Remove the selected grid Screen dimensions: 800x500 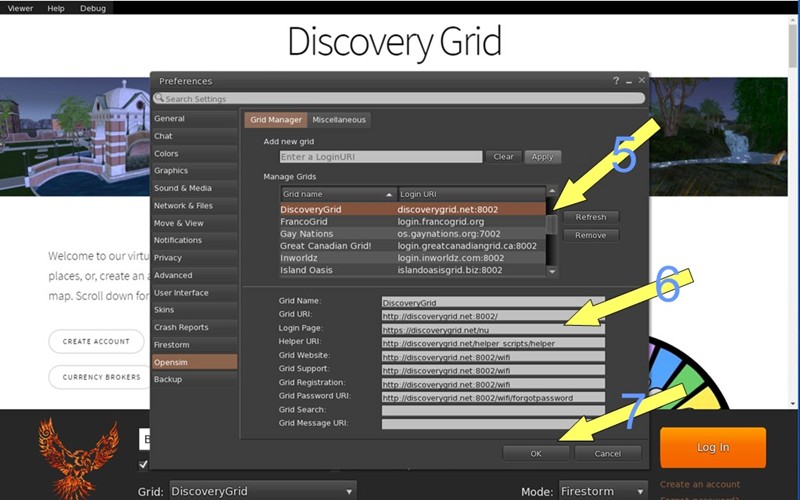[x=591, y=235]
